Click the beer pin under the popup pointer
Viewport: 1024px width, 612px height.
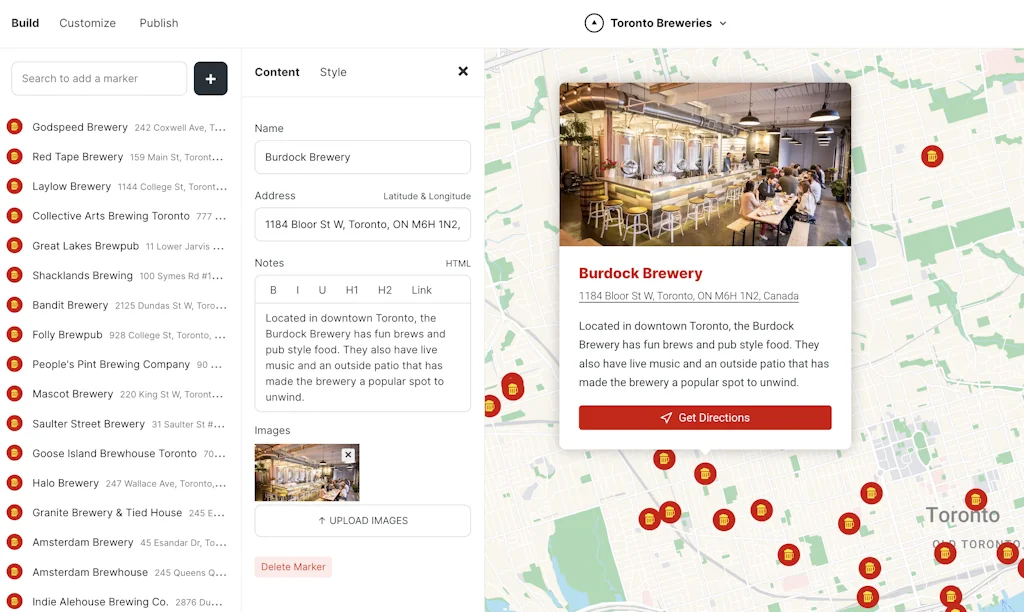click(x=705, y=474)
